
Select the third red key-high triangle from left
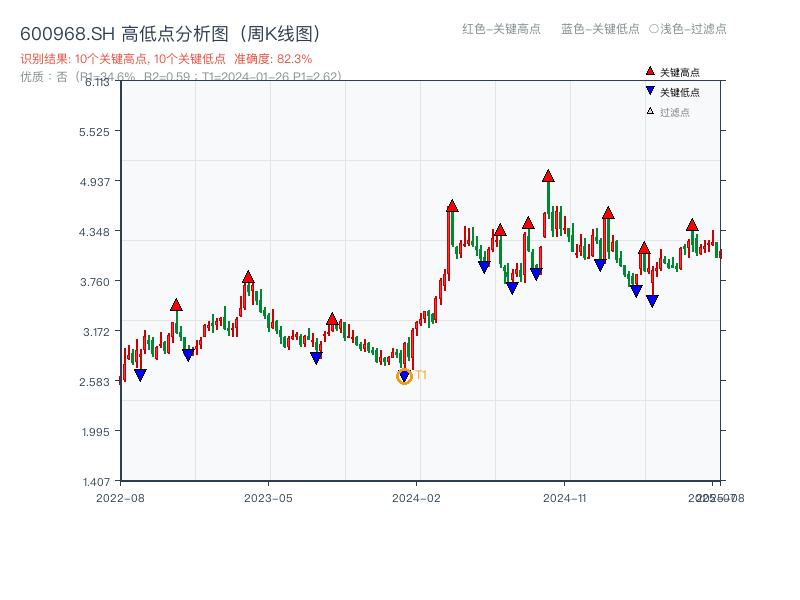tap(332, 319)
